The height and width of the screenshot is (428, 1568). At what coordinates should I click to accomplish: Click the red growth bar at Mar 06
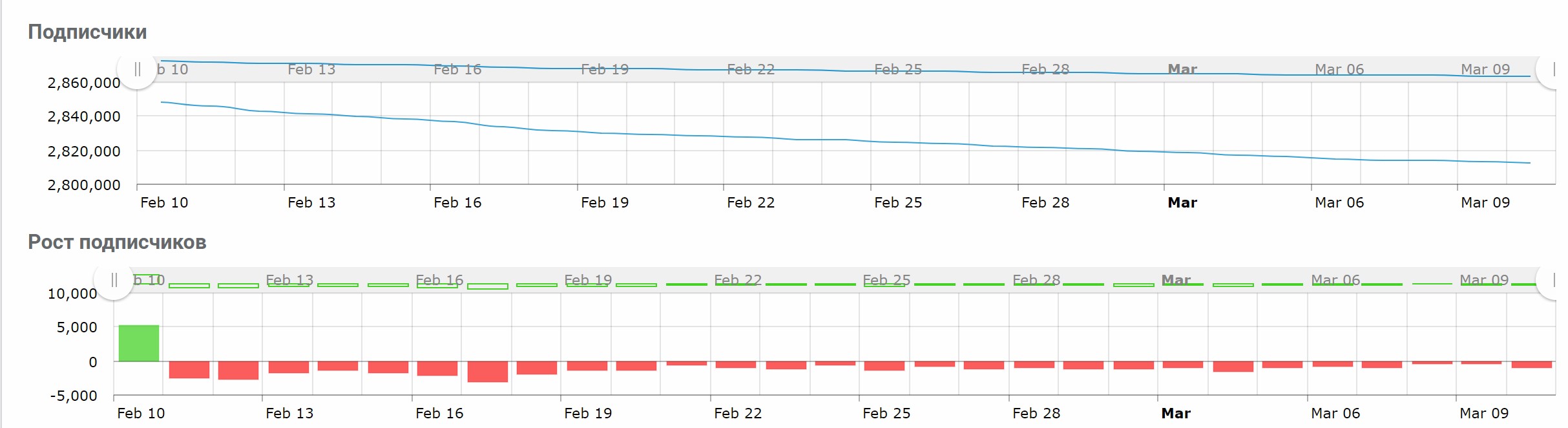(x=1333, y=364)
